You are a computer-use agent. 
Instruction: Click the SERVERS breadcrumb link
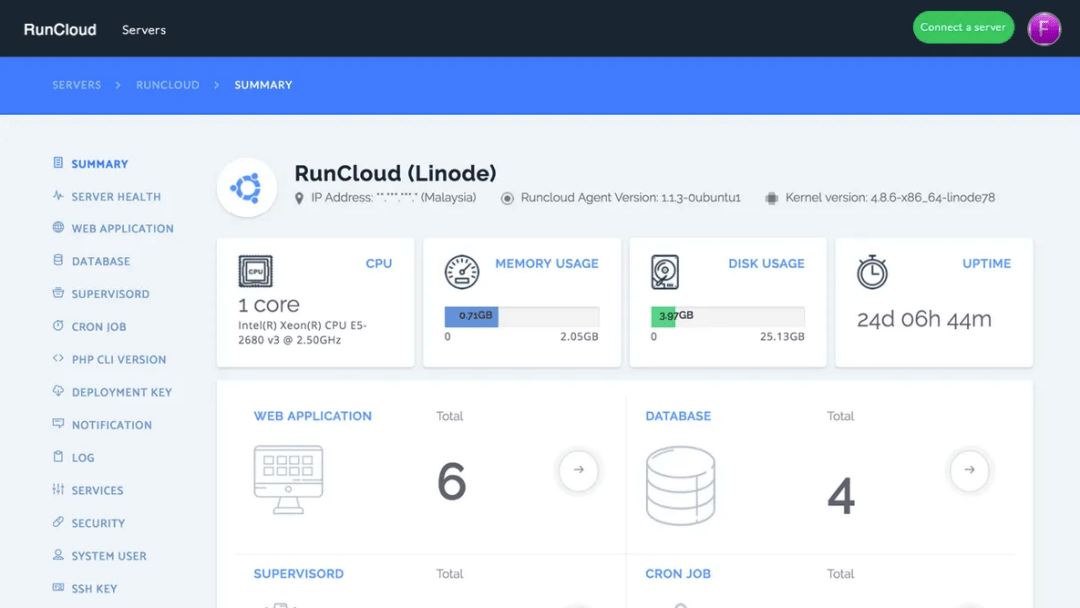(76, 85)
